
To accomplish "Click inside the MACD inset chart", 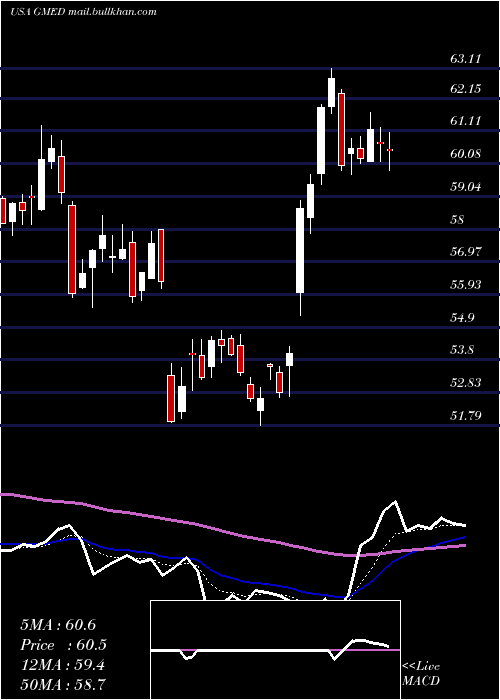I will pos(275,650).
